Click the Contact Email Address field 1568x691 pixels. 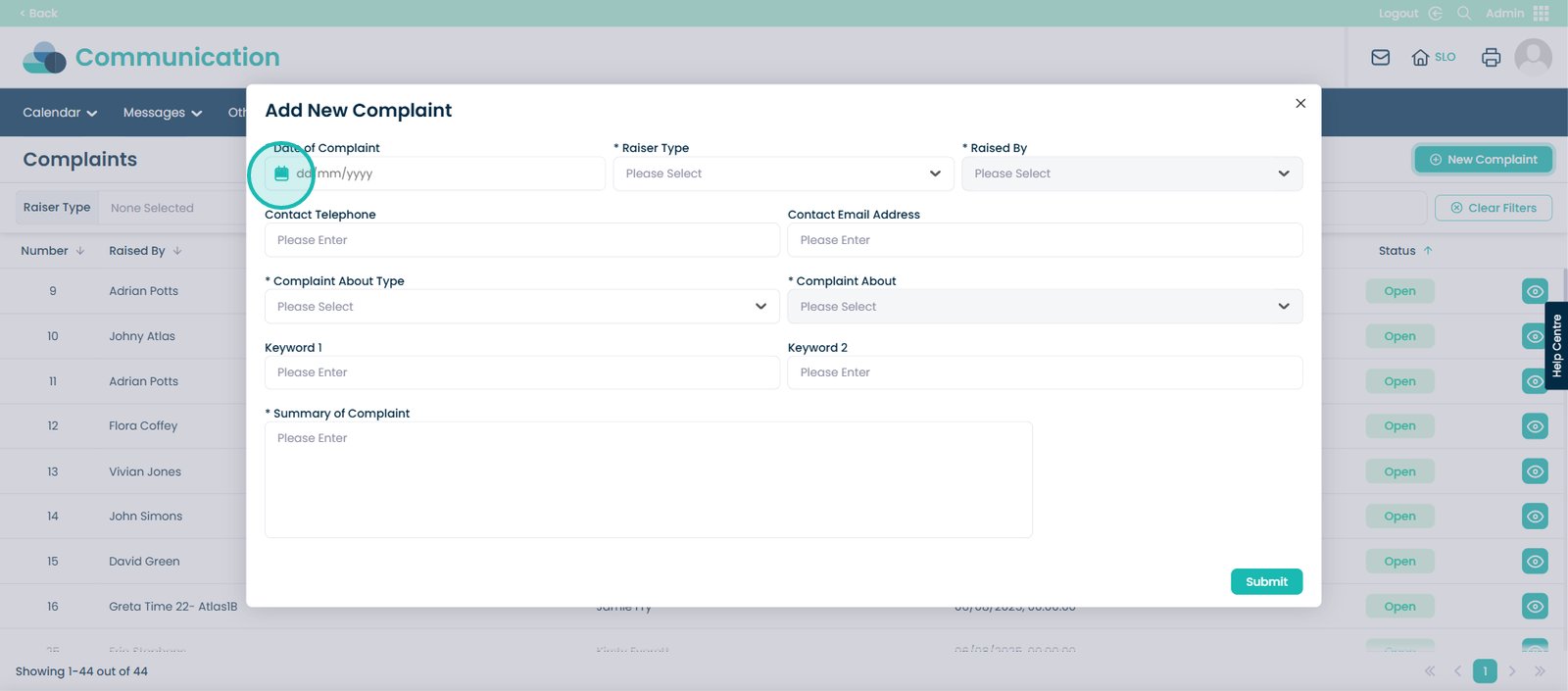coord(1045,240)
